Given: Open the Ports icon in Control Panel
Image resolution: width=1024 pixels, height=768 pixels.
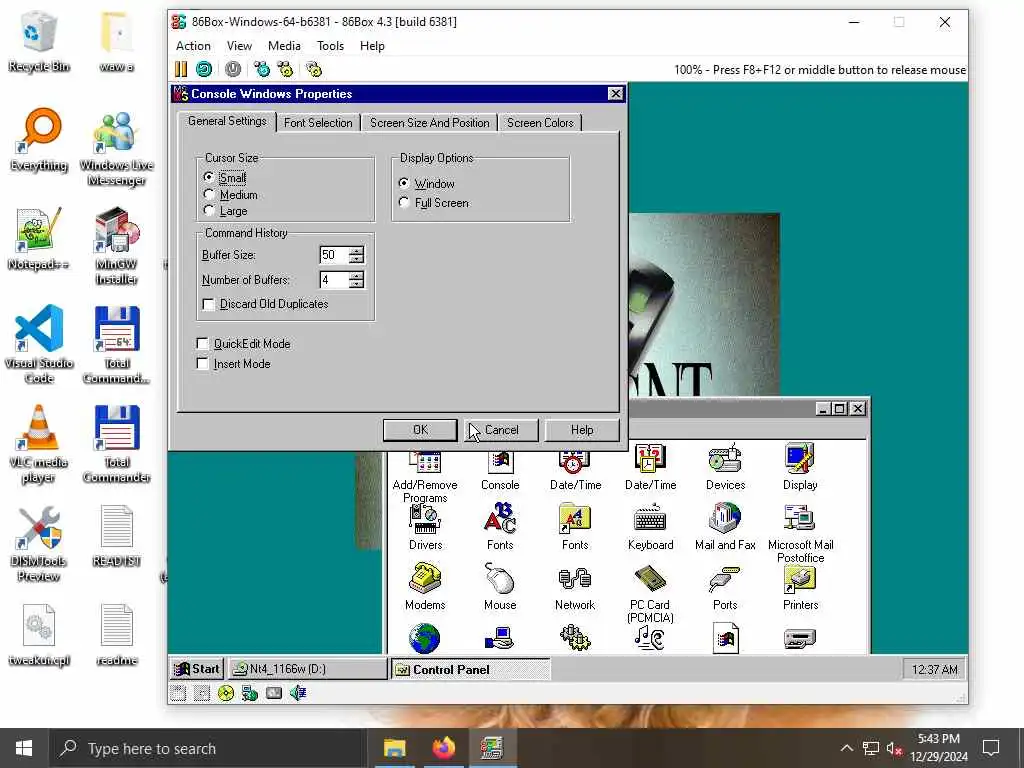Looking at the screenshot, I should (725, 587).
